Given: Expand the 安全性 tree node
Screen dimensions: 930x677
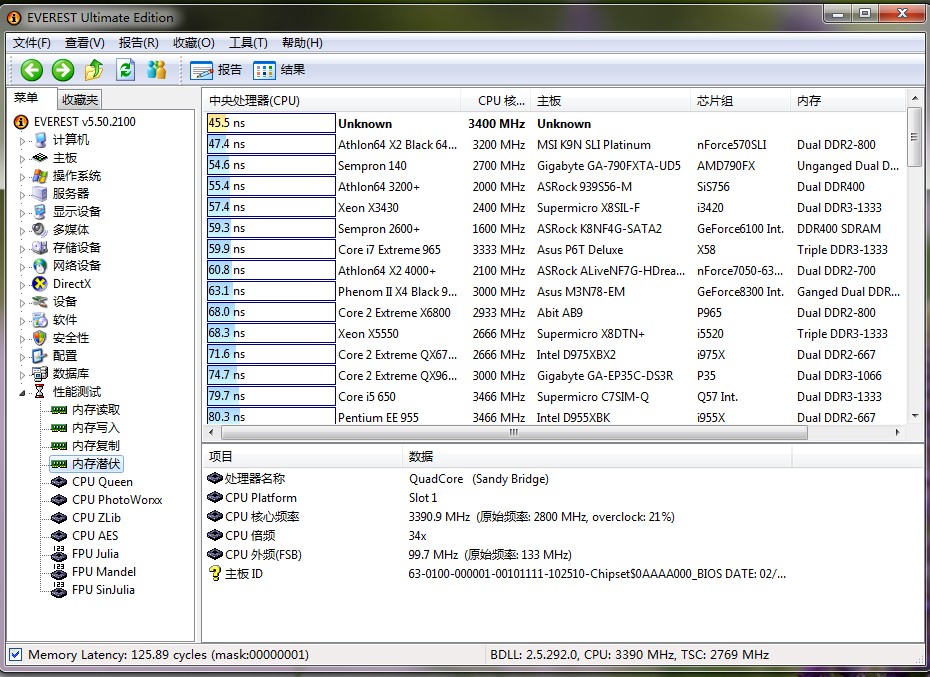Looking at the screenshot, I should [x=23, y=339].
